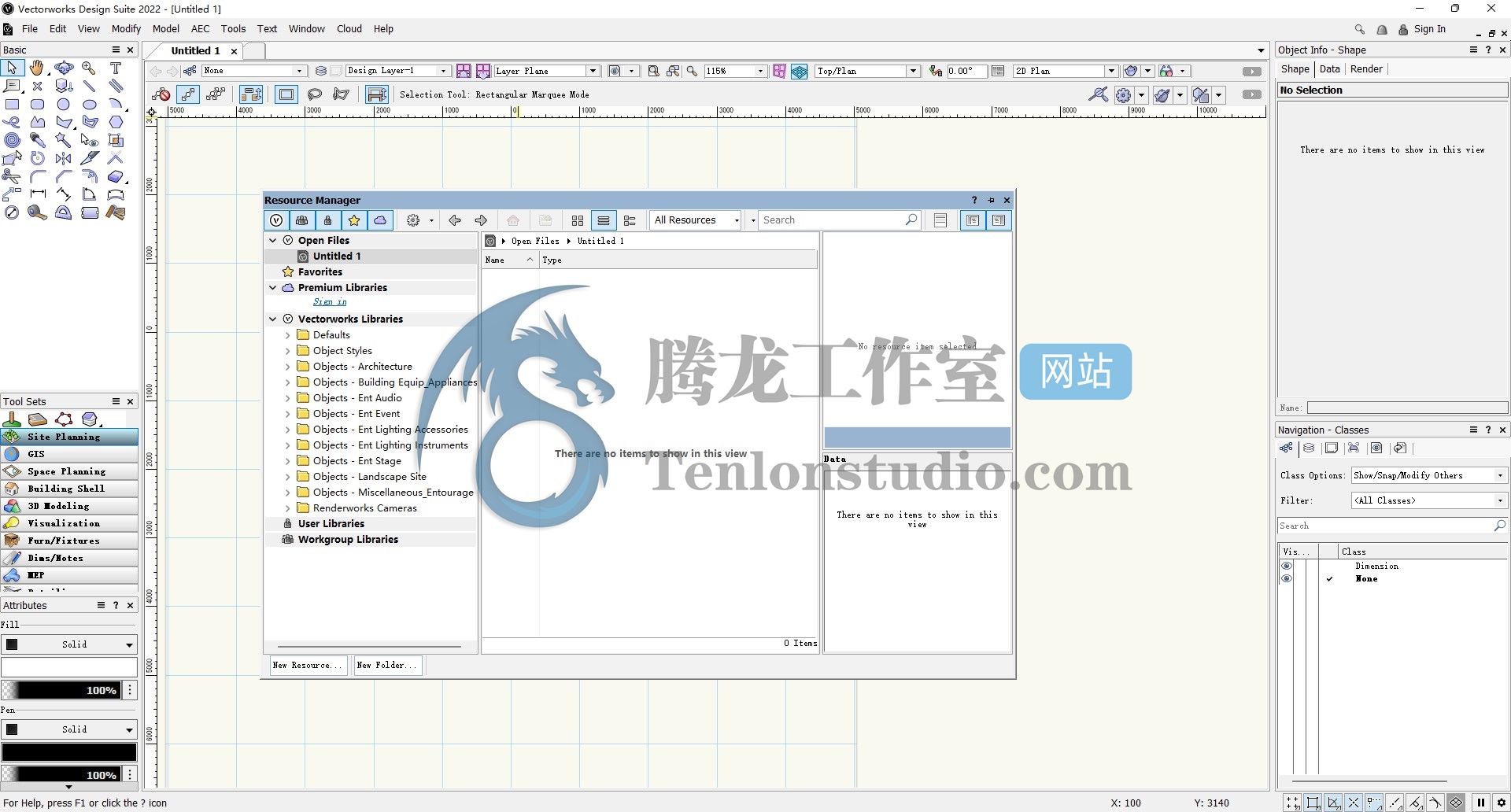
Task: Open the All Resources dropdown
Action: click(696, 220)
